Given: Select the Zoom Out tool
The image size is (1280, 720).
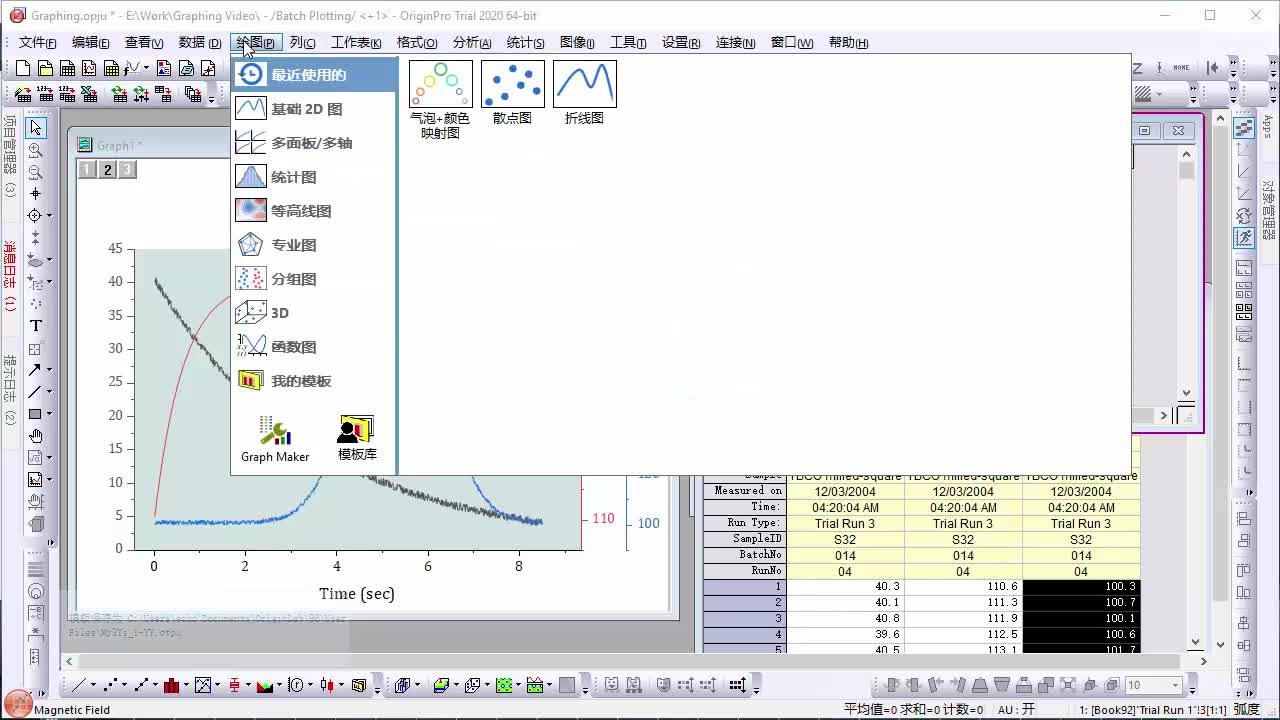Looking at the screenshot, I should (x=35, y=172).
